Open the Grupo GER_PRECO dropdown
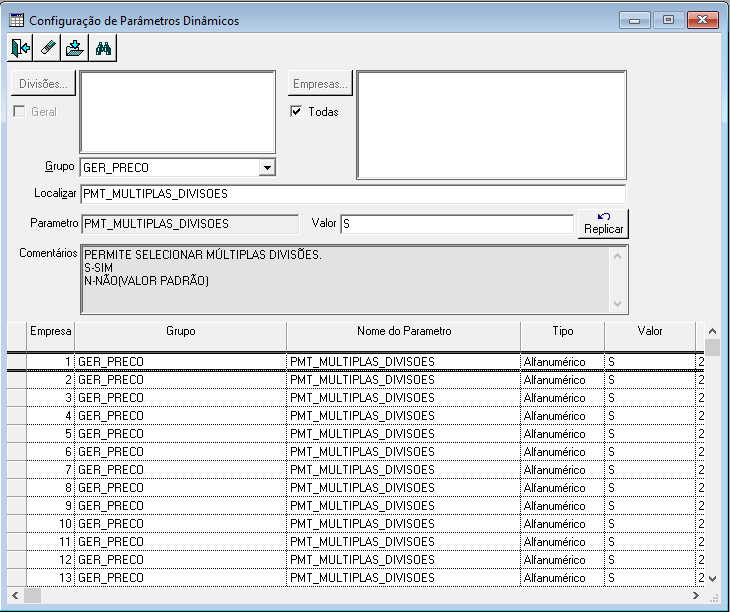This screenshot has height=612, width=730. [x=267, y=168]
